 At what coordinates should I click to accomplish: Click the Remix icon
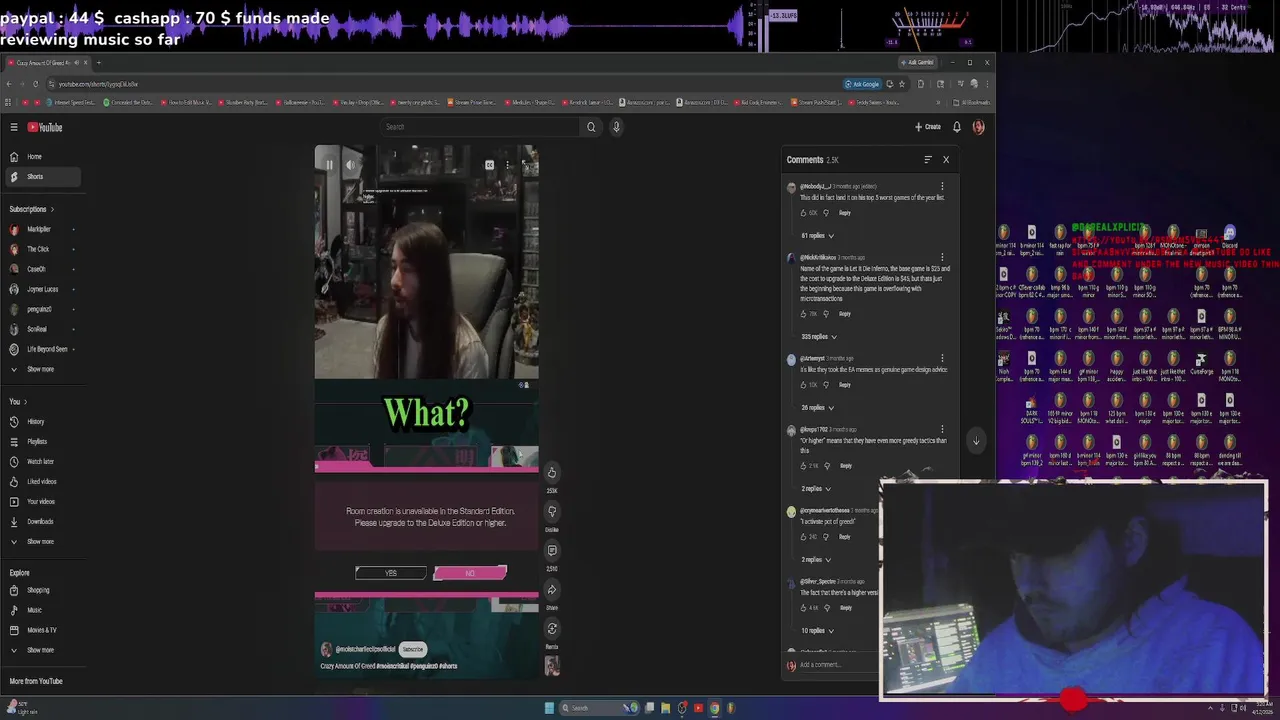pyautogui.click(x=551, y=628)
